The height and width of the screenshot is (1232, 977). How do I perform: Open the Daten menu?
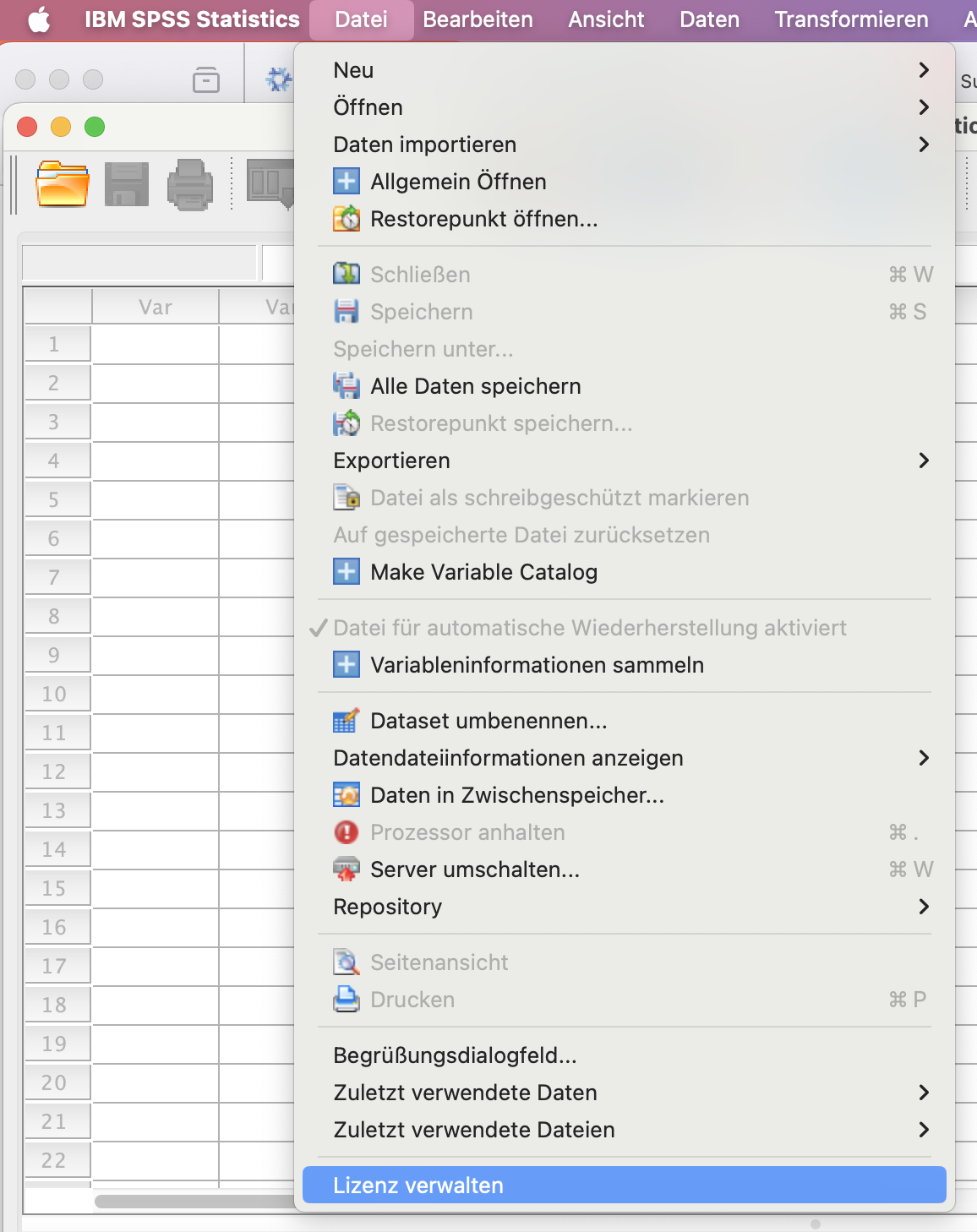709,19
